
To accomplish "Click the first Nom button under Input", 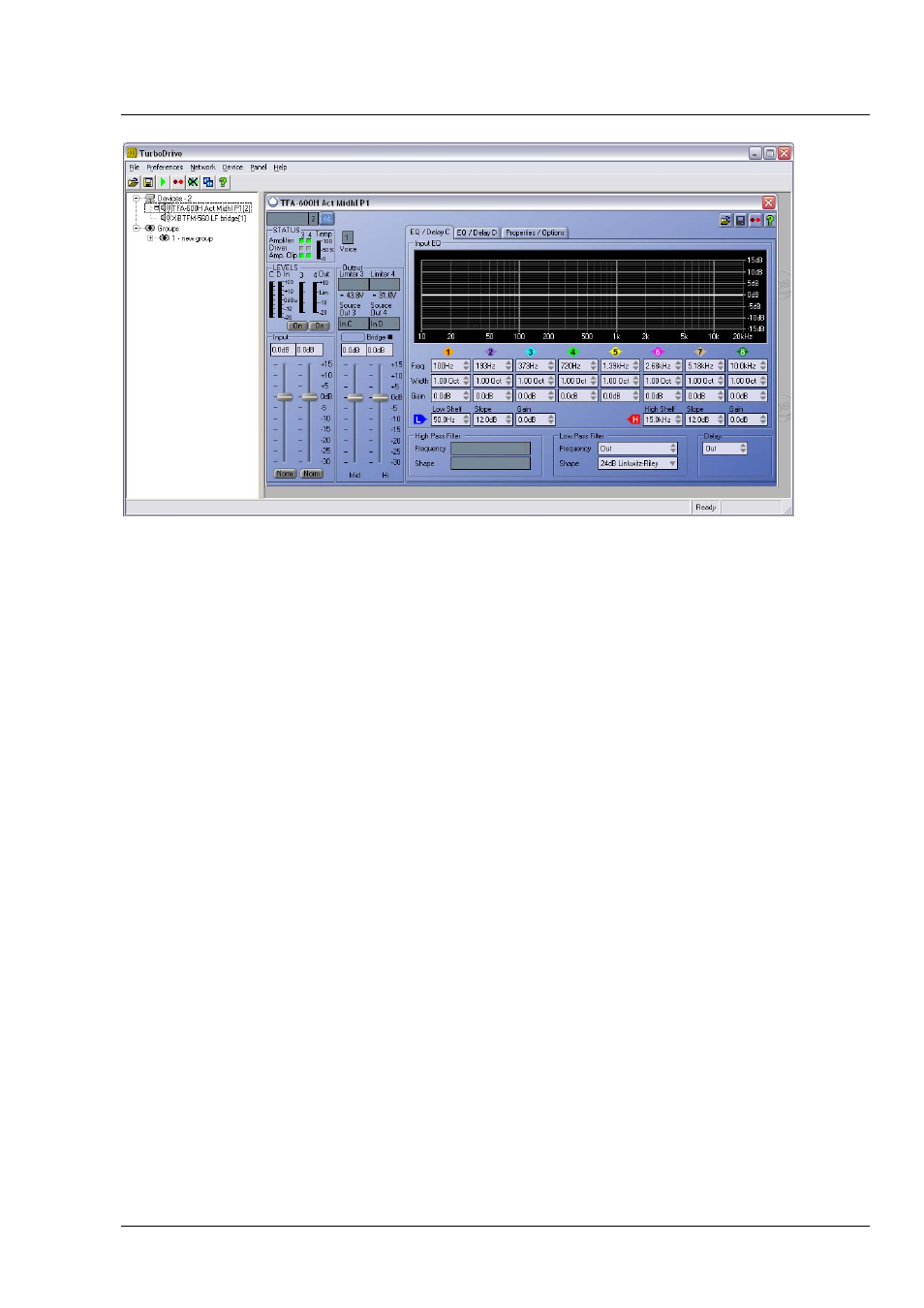I will tap(285, 474).
